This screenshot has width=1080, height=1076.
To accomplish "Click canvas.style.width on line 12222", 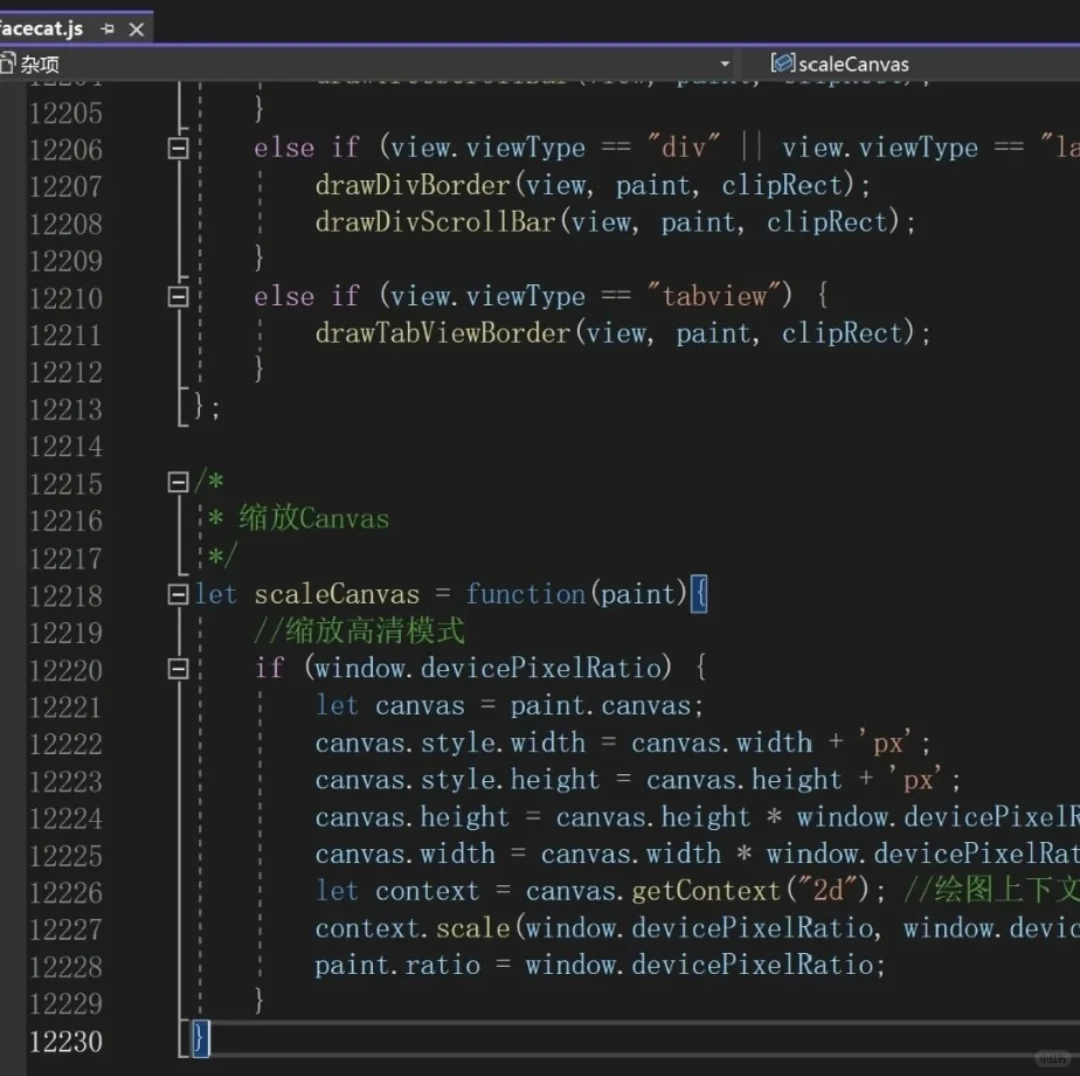I will (450, 743).
